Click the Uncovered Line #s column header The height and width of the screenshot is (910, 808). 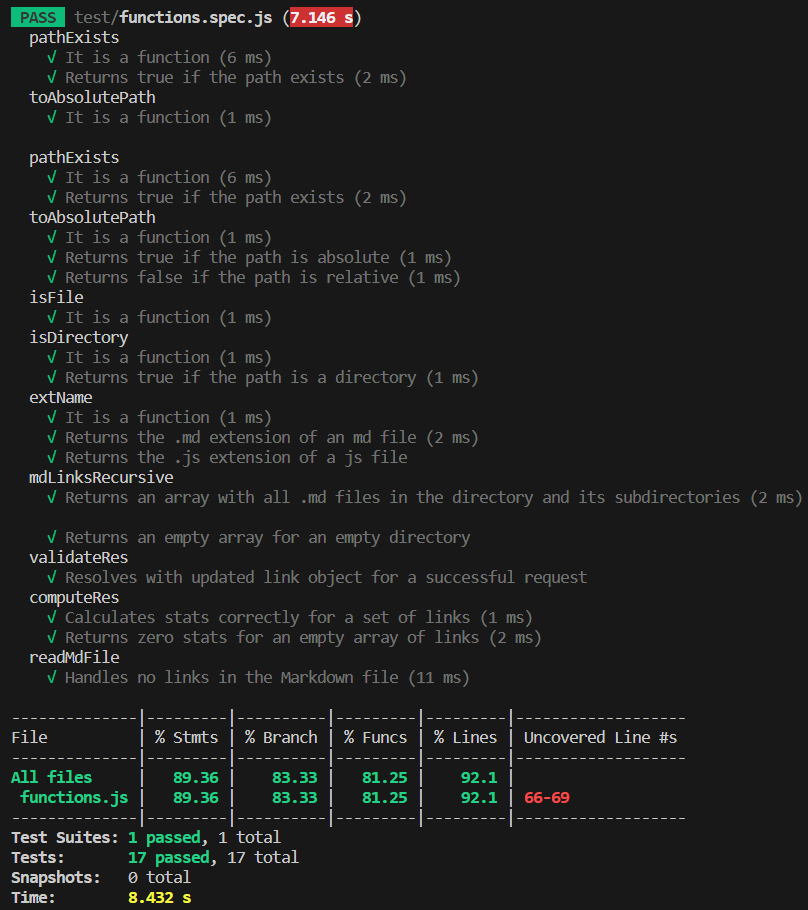click(600, 738)
